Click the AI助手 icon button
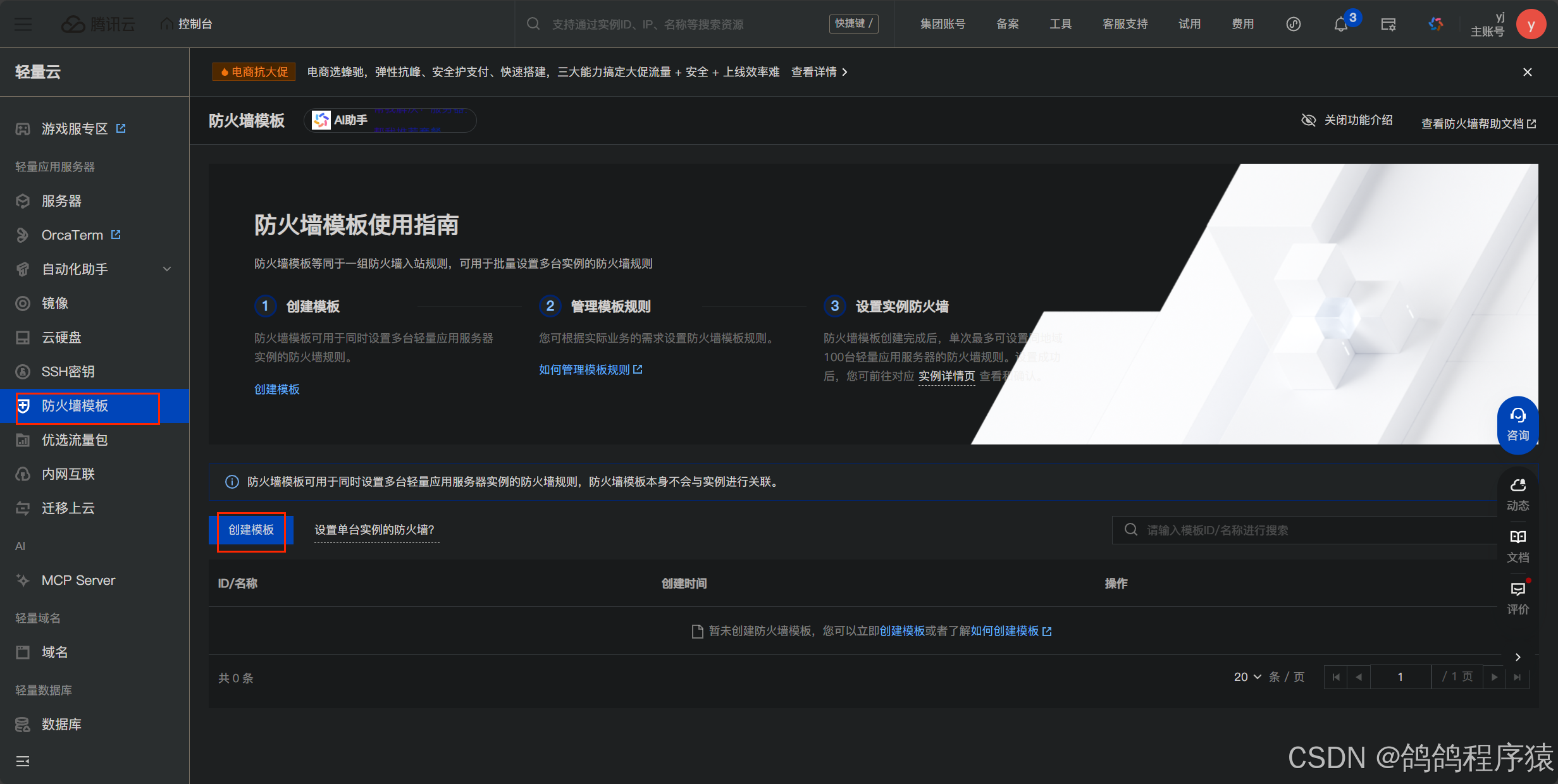The image size is (1558, 784). (321, 120)
